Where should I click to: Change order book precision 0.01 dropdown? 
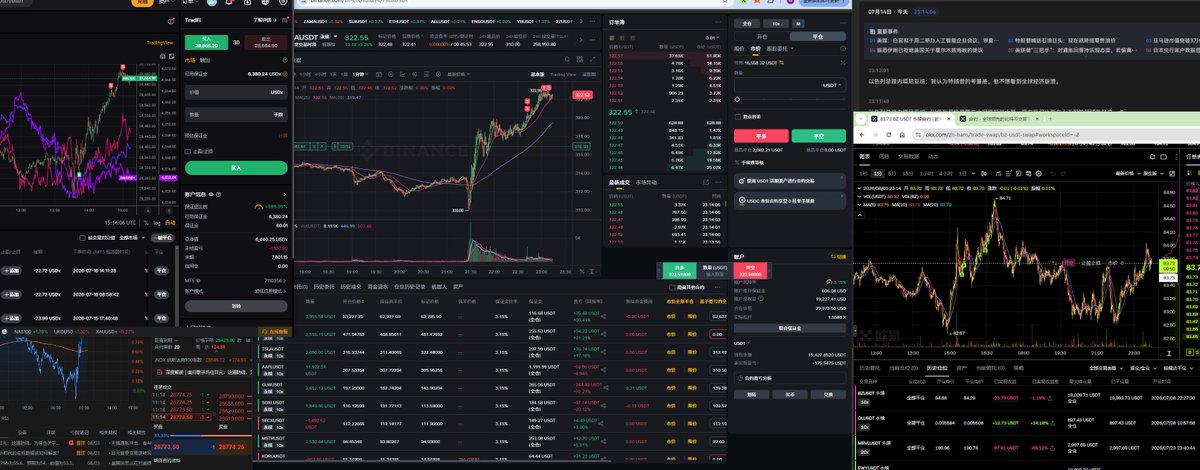(711, 38)
